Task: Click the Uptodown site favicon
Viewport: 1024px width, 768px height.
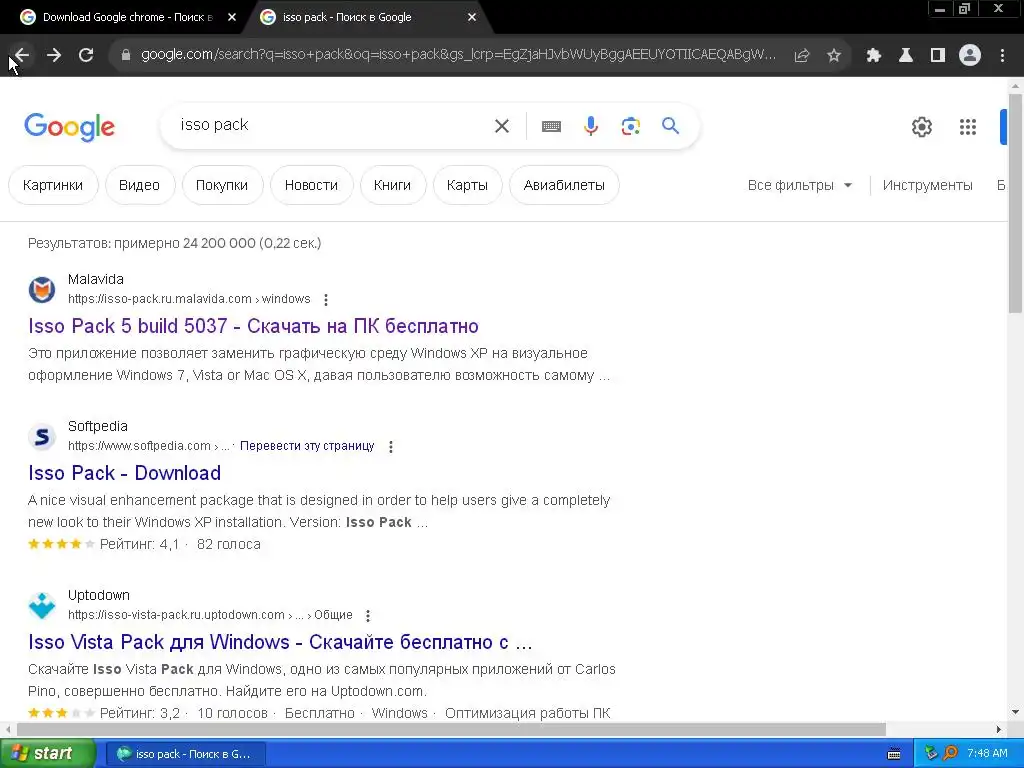Action: [42, 605]
